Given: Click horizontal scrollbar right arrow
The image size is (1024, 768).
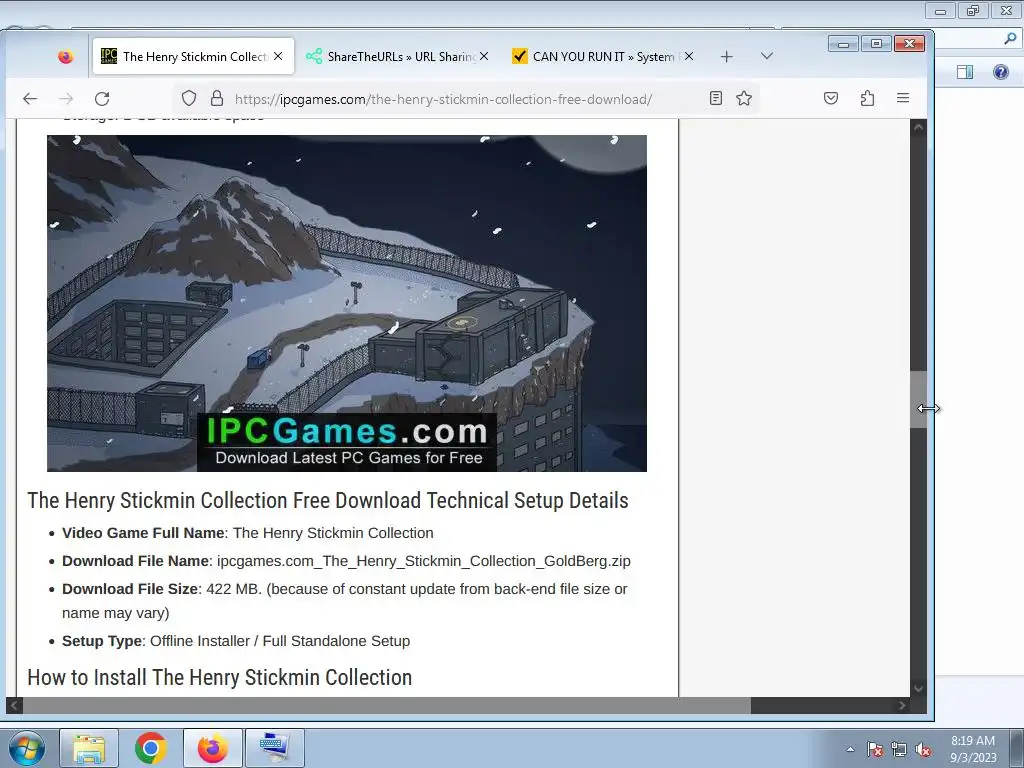Looking at the screenshot, I should click(x=902, y=705).
